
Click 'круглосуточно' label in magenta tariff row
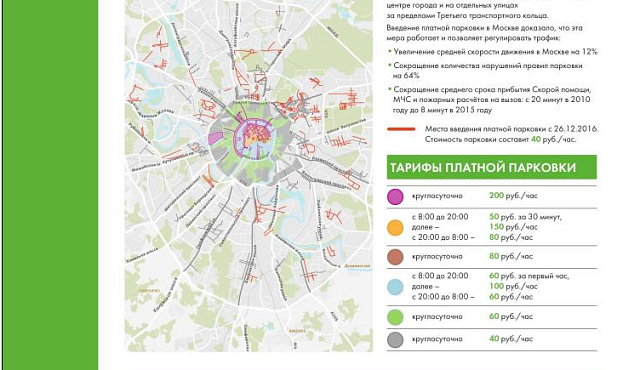pyautogui.click(x=437, y=196)
